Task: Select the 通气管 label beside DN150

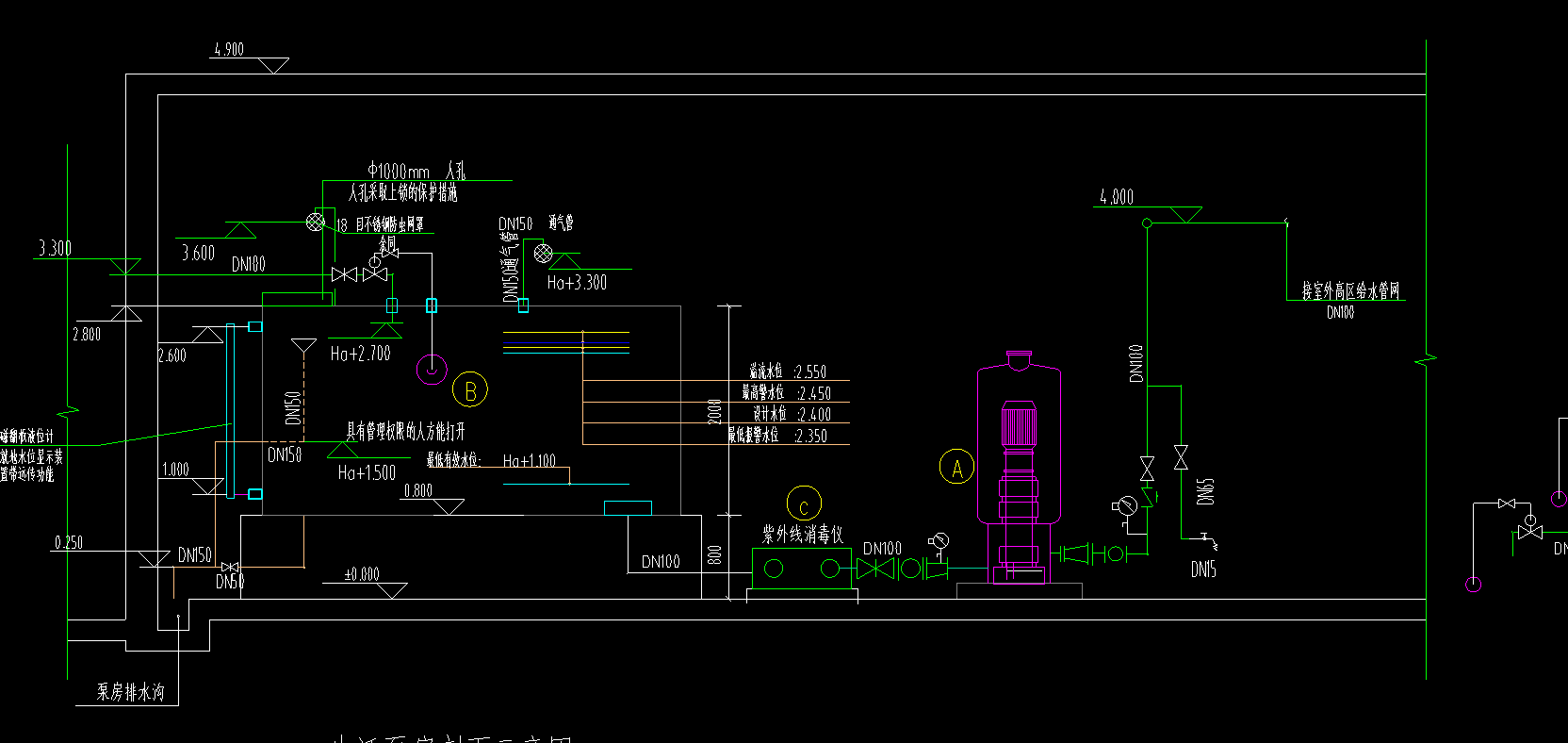Action: [x=561, y=223]
